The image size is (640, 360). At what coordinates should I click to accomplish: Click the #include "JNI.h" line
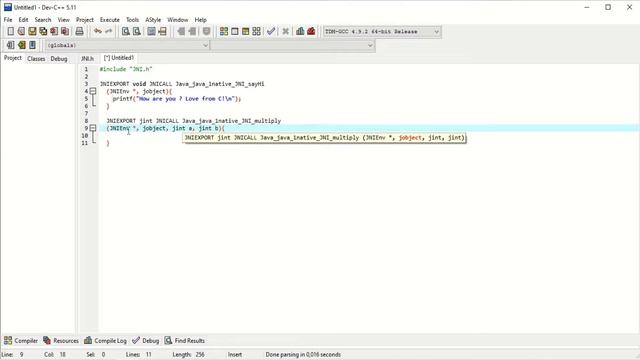click(126, 69)
